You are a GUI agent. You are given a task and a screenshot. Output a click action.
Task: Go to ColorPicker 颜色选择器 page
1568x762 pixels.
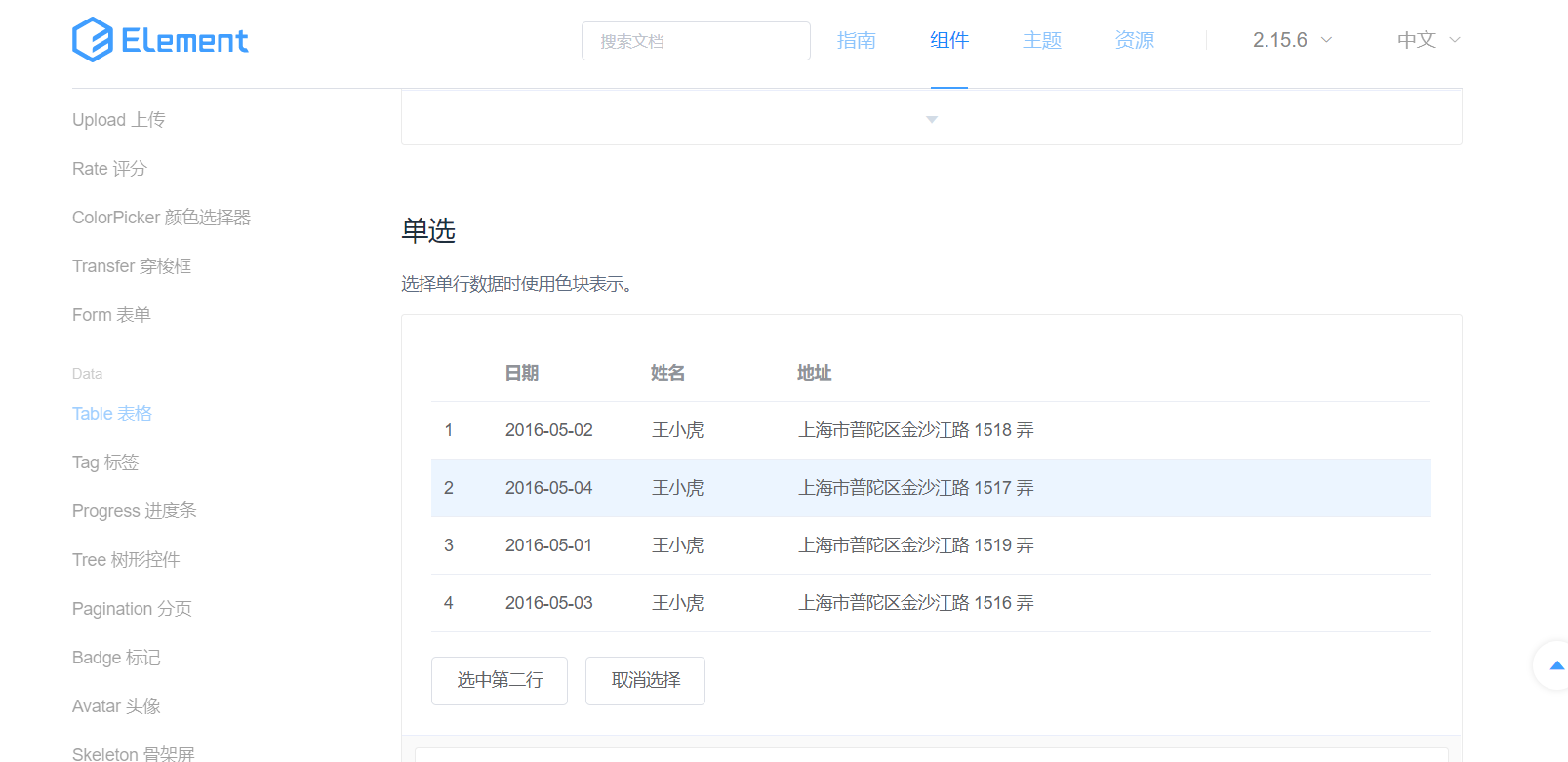click(161, 218)
